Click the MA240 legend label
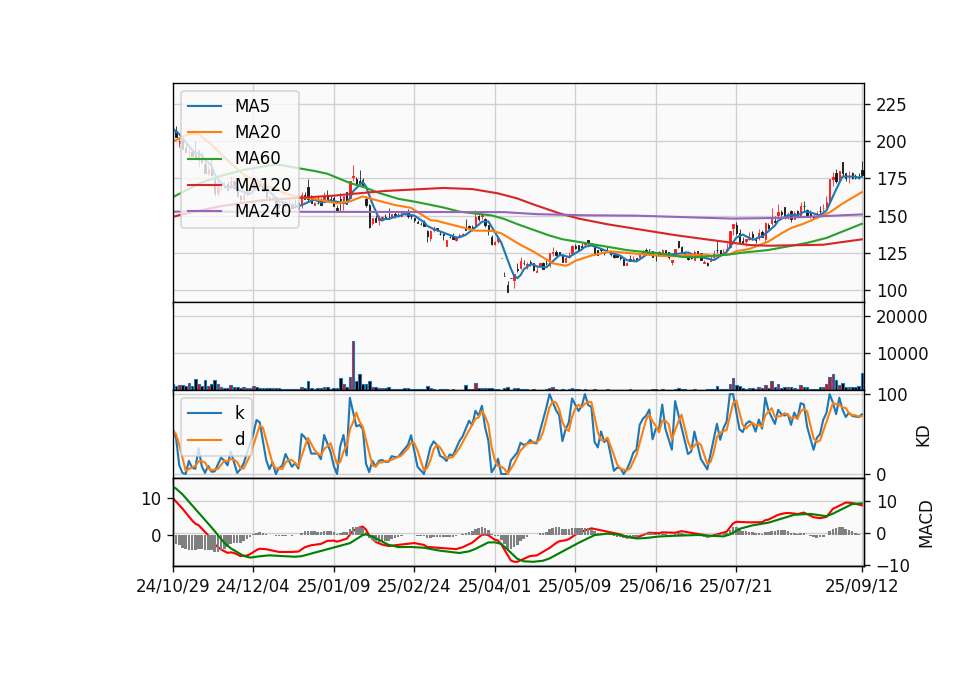Image resolution: width=960 pixels, height=690 pixels. coord(263,211)
